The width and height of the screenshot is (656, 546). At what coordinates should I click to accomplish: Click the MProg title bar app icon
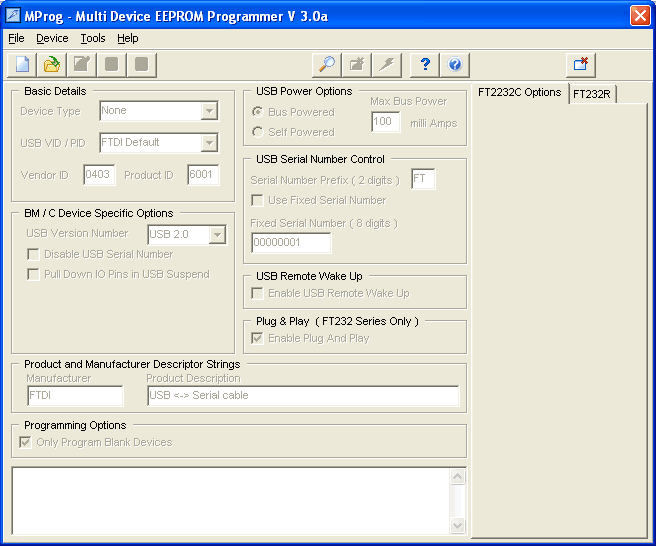point(13,15)
